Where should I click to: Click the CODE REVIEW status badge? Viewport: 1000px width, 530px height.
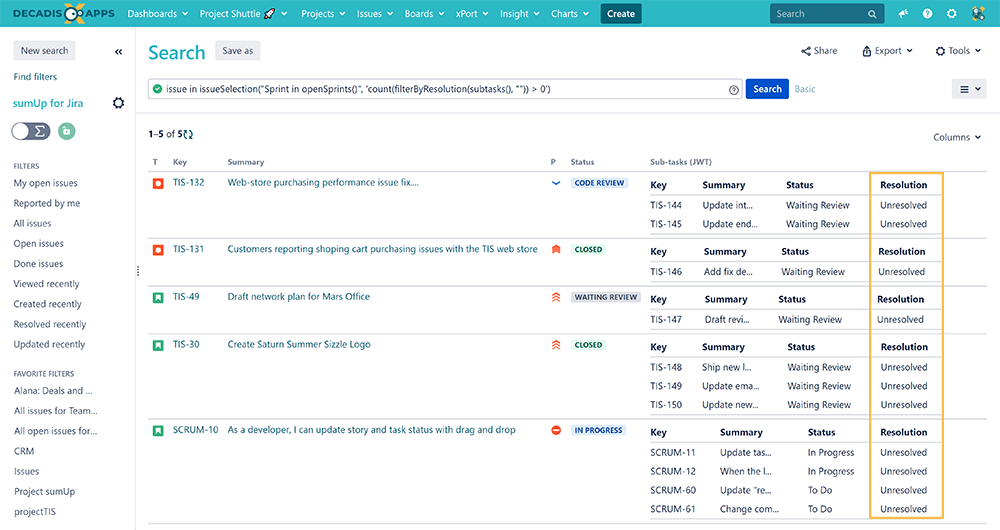[599, 183]
